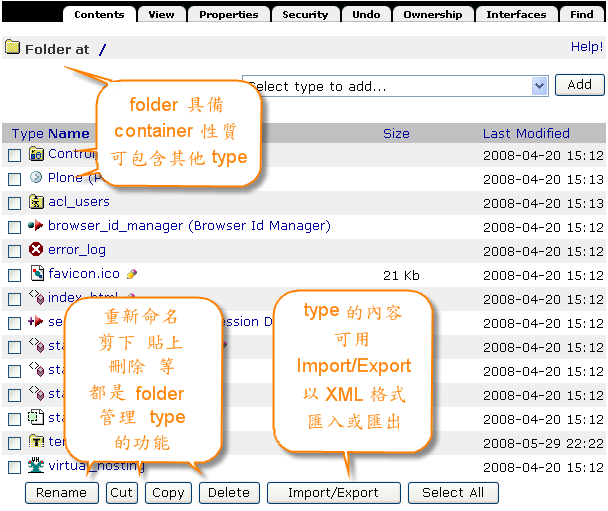Image resolution: width=608 pixels, height=511 pixels.
Task: Click the Delete button
Action: pyautogui.click(x=229, y=493)
